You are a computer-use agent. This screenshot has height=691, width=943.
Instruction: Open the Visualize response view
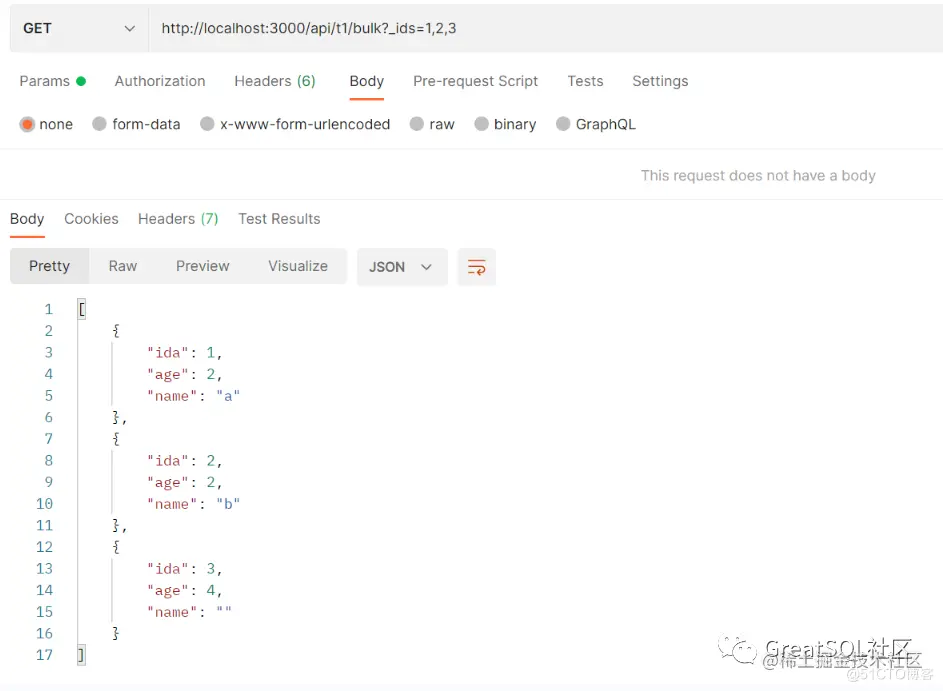pyautogui.click(x=298, y=266)
